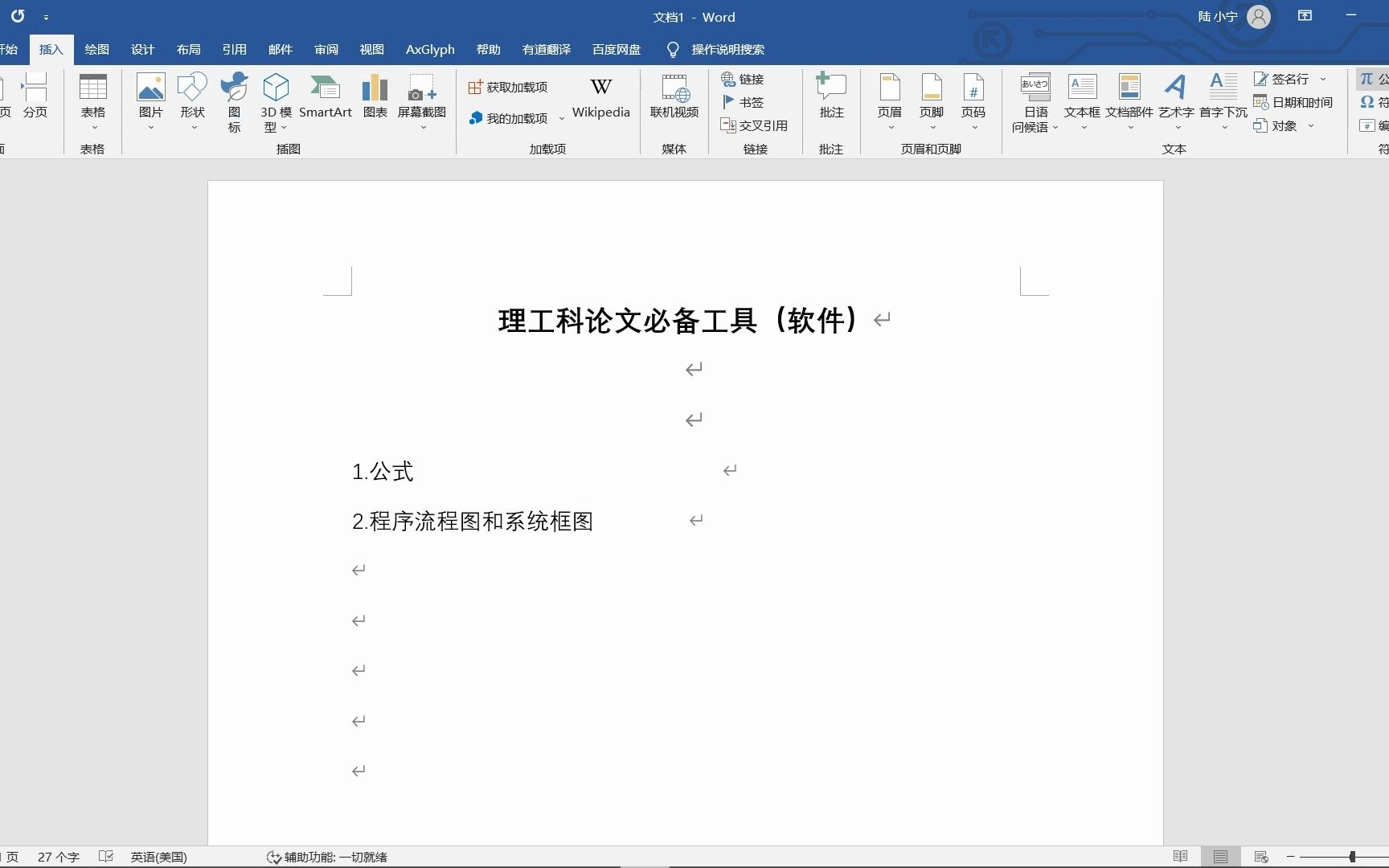Add a comment with 批注
1389x868 pixels.
tap(831, 96)
